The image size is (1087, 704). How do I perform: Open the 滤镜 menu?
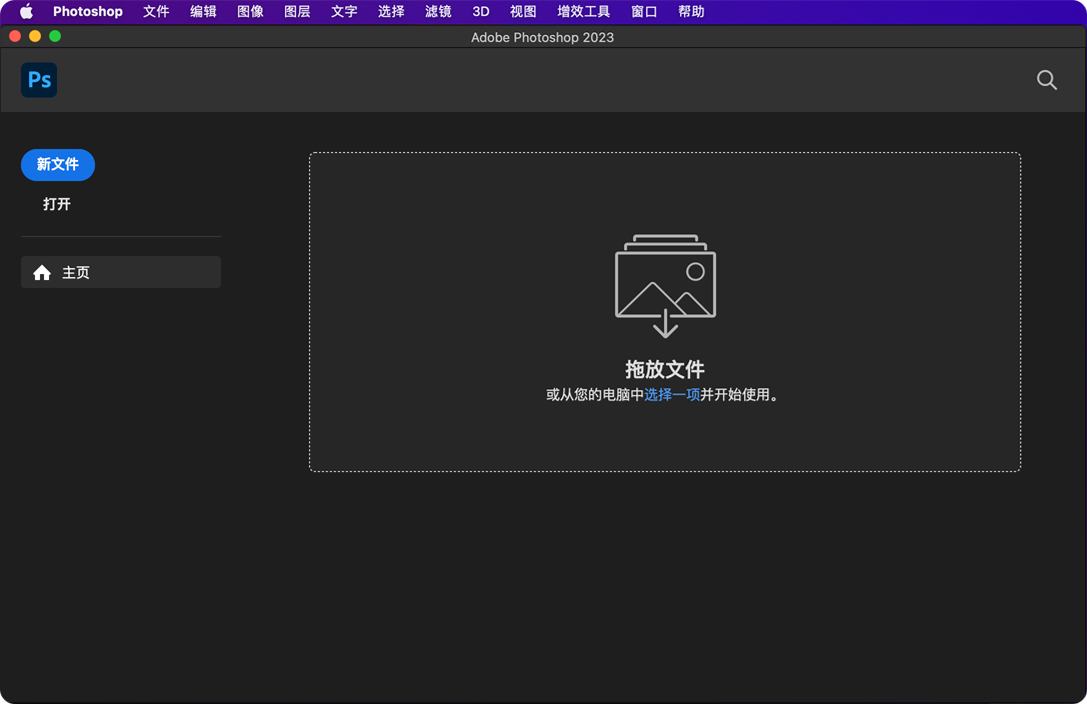(438, 12)
